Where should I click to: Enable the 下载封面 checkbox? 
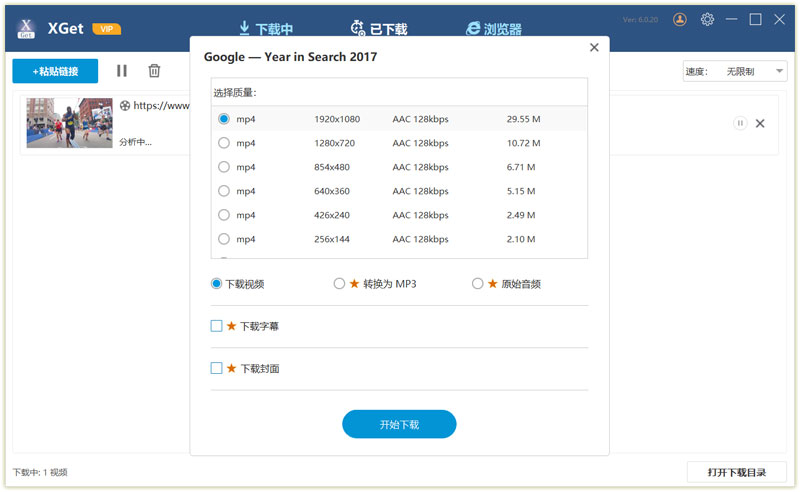pyautogui.click(x=217, y=368)
